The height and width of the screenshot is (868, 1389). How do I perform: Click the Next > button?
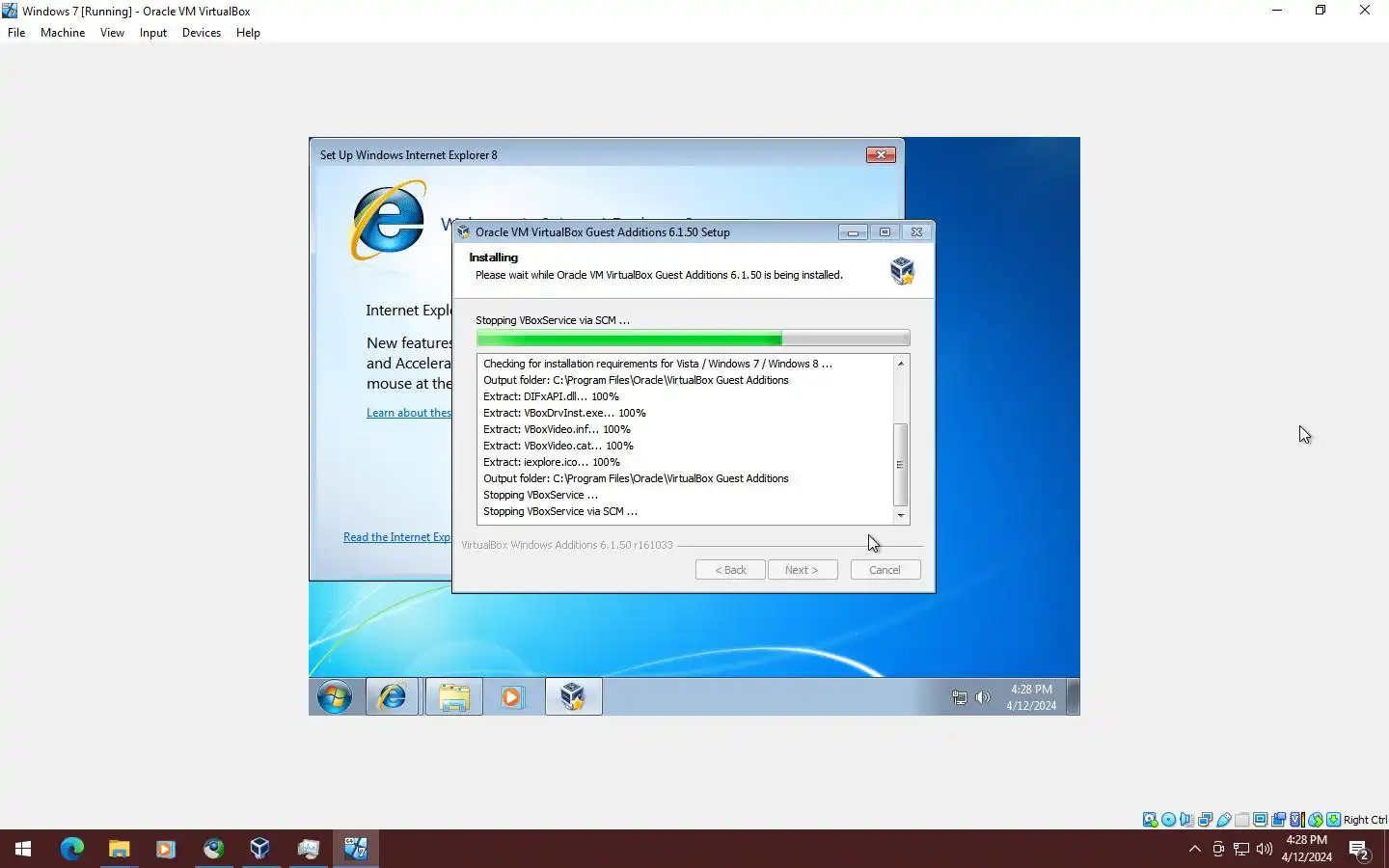(x=803, y=570)
